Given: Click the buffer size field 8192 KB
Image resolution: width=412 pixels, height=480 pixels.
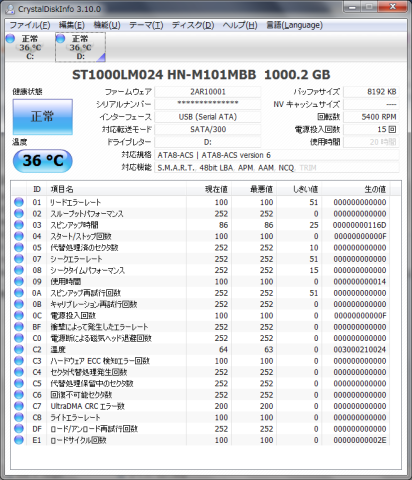Looking at the screenshot, I should pyautogui.click(x=371, y=92).
